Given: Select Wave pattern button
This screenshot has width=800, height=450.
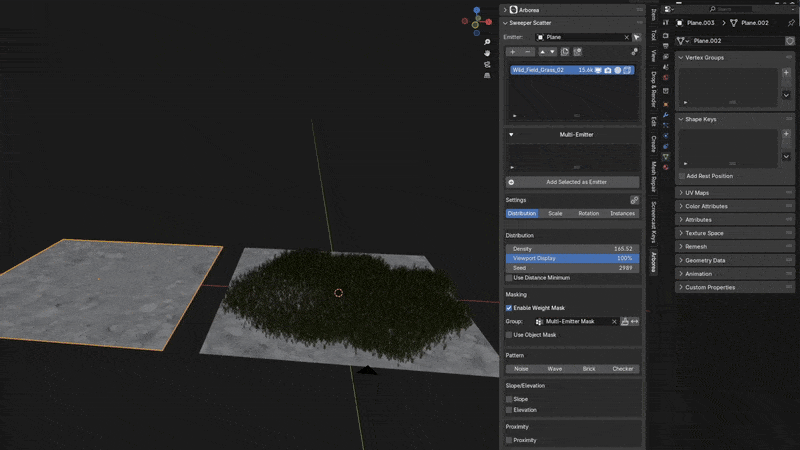Looking at the screenshot, I should point(555,369).
